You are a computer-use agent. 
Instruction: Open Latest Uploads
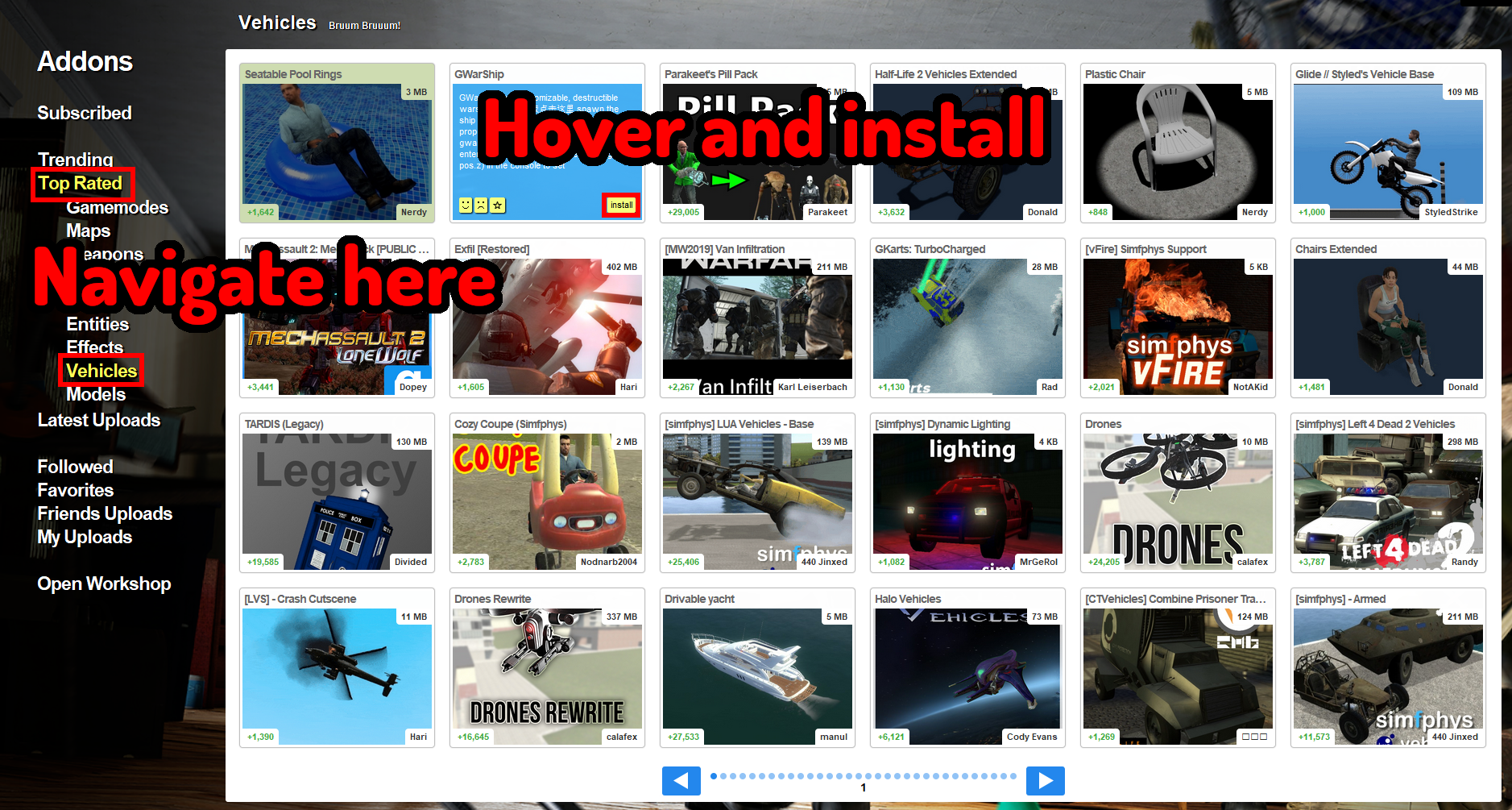pos(99,420)
